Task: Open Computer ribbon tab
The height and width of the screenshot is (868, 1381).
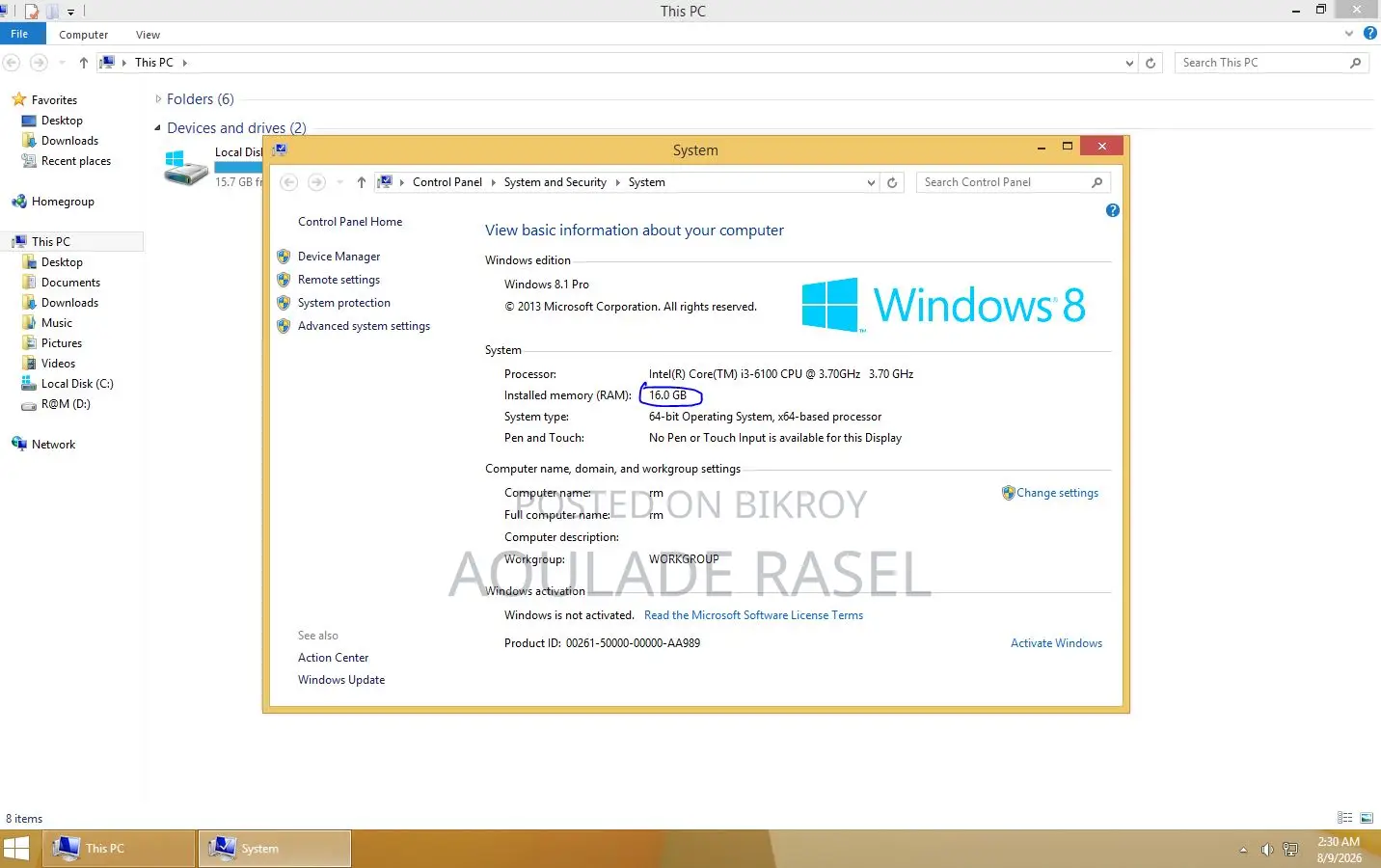Action: (x=83, y=35)
